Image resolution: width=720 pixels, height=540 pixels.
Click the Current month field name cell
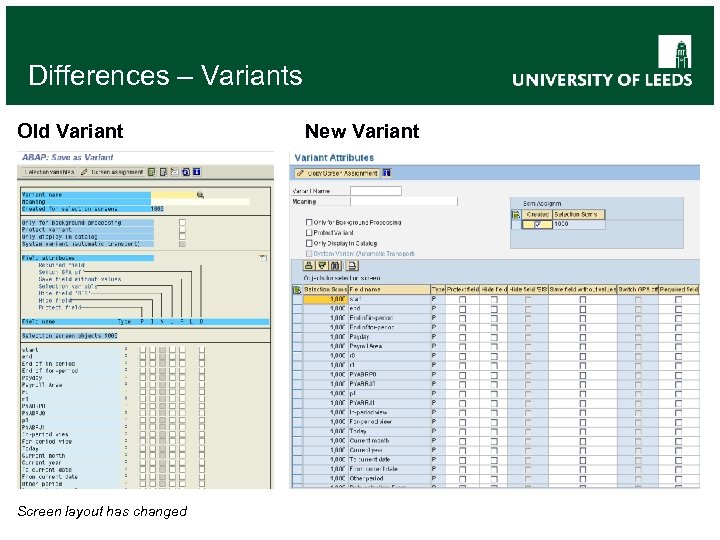pos(389,441)
